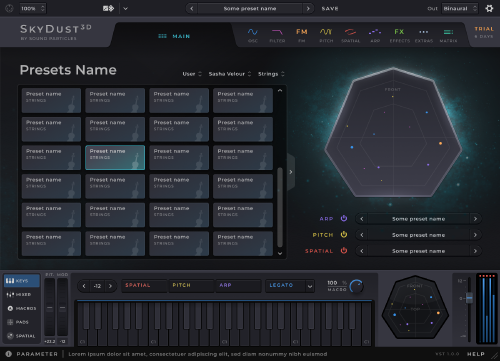
Task: Click the settings gear icon
Action: (489, 8)
